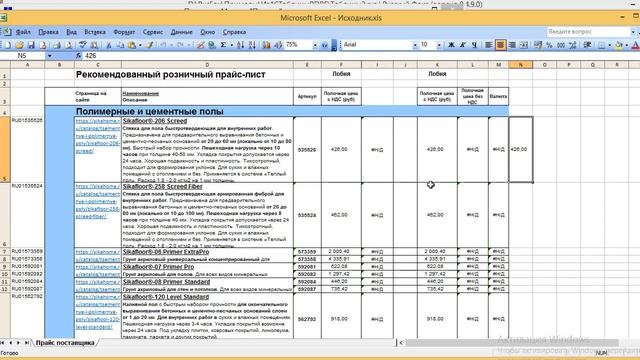The height and width of the screenshot is (360, 640).
Task: Open the Формат menu
Action: click(124, 32)
